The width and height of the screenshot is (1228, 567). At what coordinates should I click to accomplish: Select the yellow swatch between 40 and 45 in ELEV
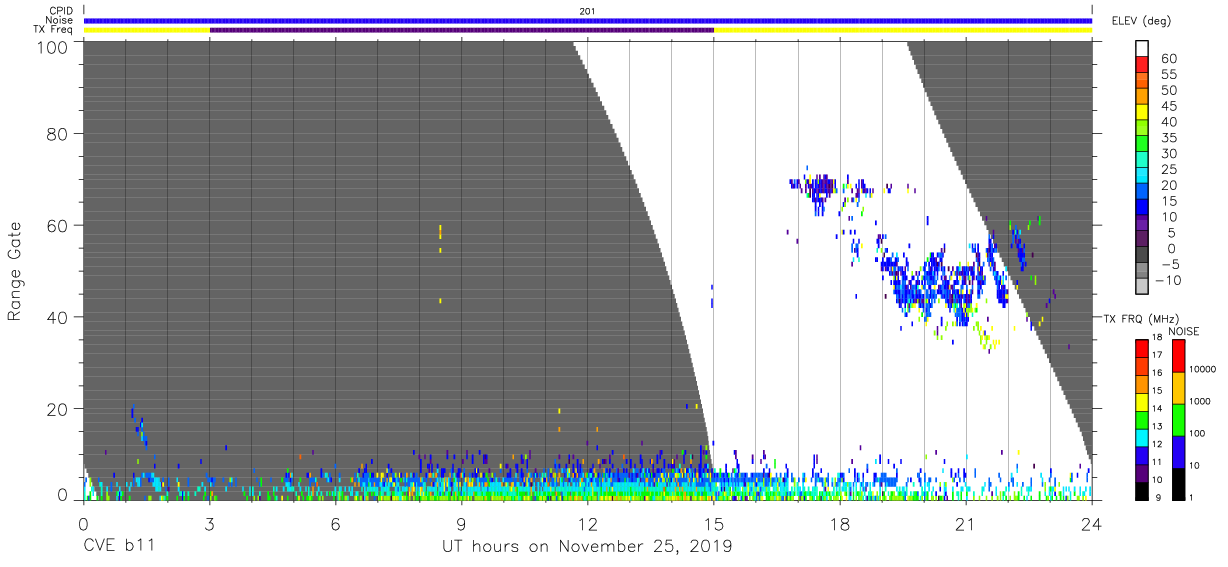1142,112
